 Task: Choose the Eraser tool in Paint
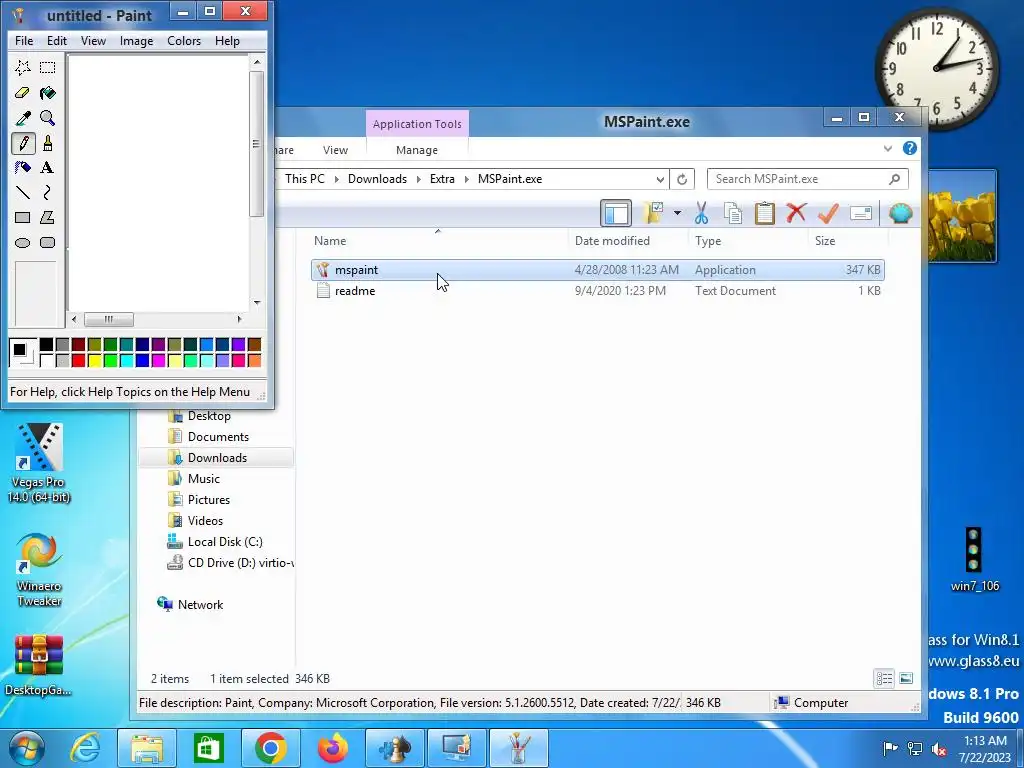[23, 93]
